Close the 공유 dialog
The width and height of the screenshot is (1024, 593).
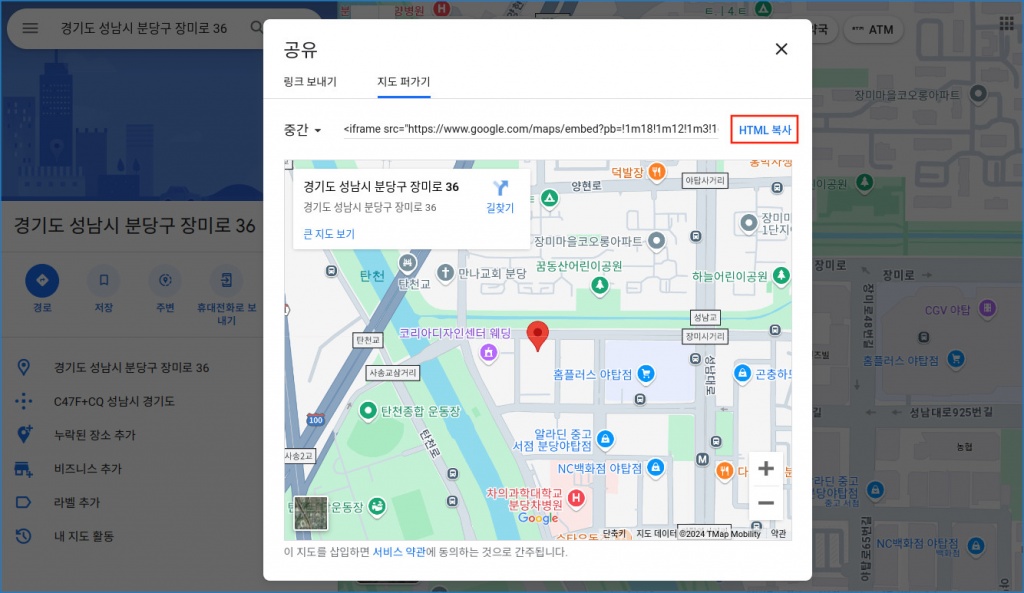click(781, 49)
